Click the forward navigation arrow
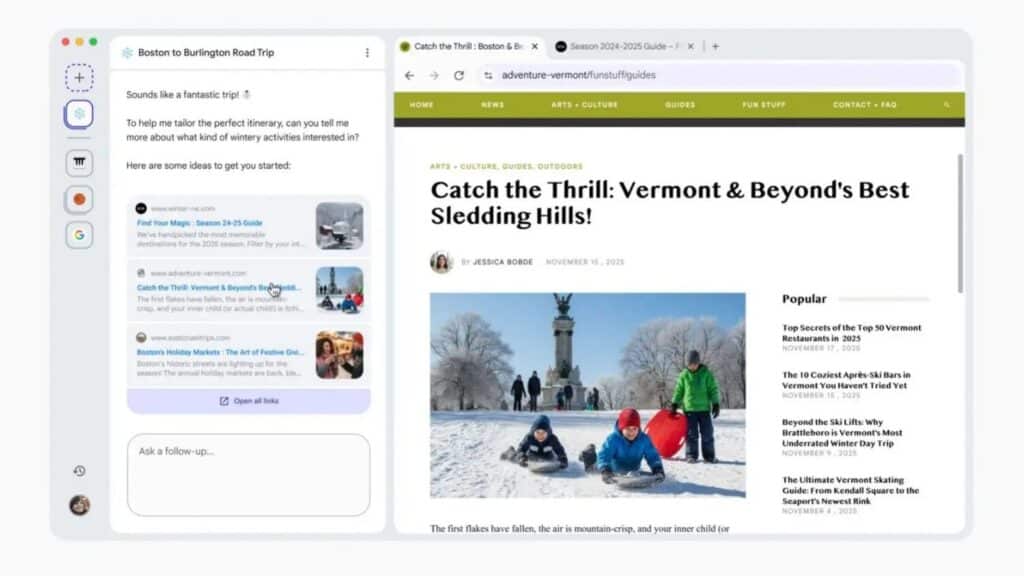The image size is (1024, 576). pyautogui.click(x=434, y=74)
